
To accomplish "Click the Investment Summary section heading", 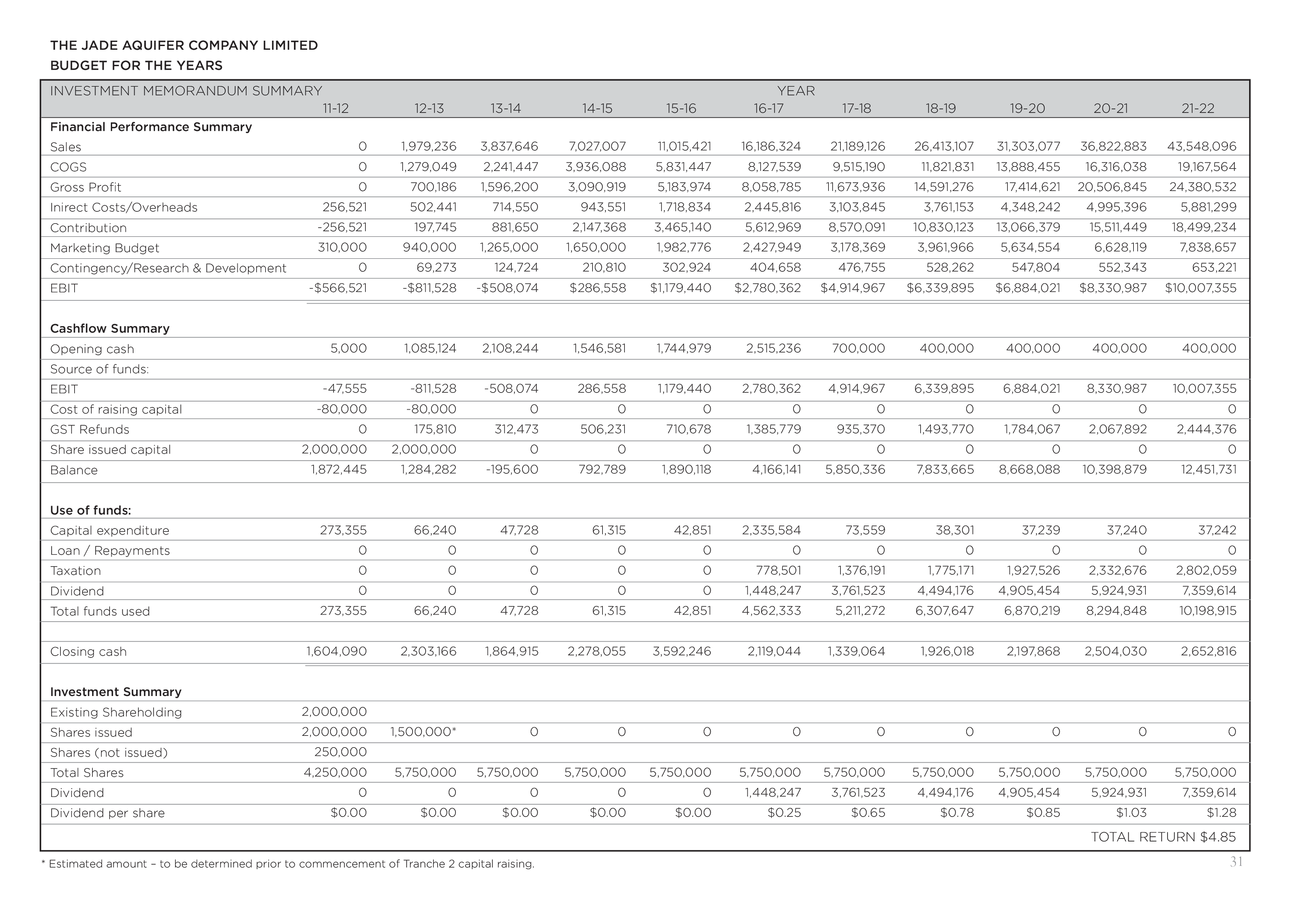I will pos(116,692).
